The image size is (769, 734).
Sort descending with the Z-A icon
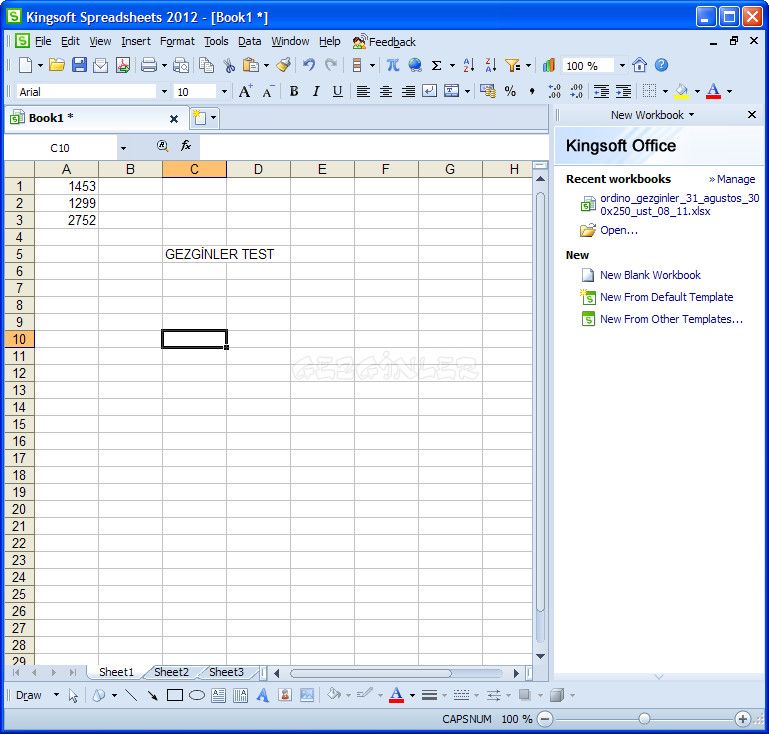tap(490, 65)
